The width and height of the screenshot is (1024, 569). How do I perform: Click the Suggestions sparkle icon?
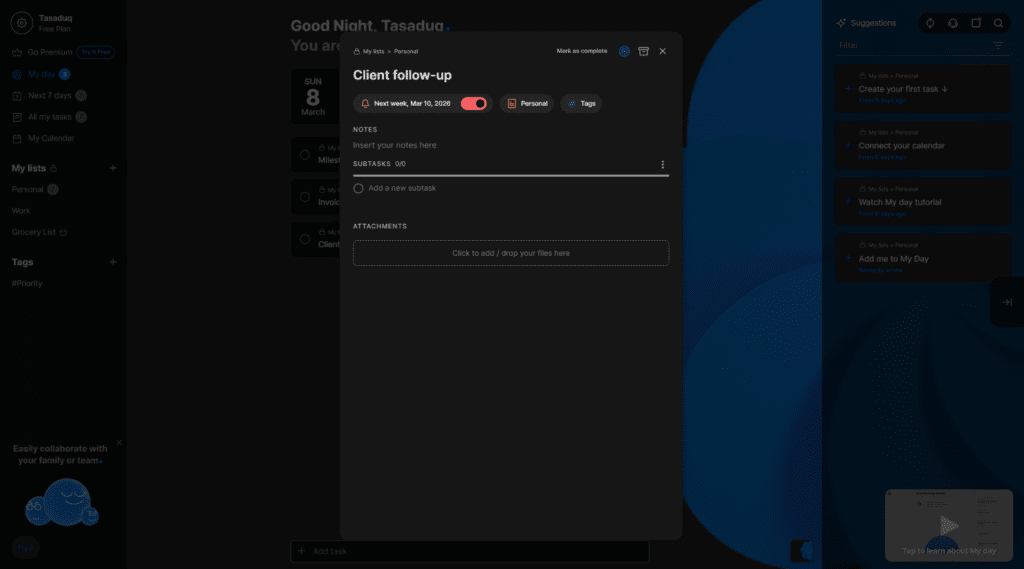(x=841, y=23)
